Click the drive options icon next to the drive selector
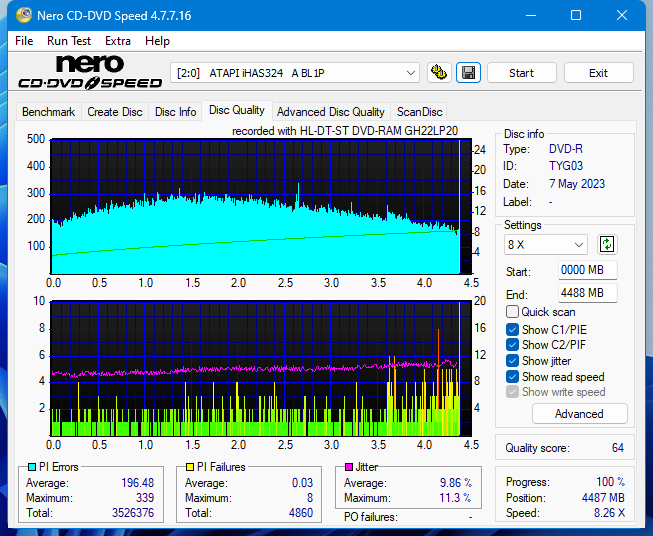 coord(438,73)
